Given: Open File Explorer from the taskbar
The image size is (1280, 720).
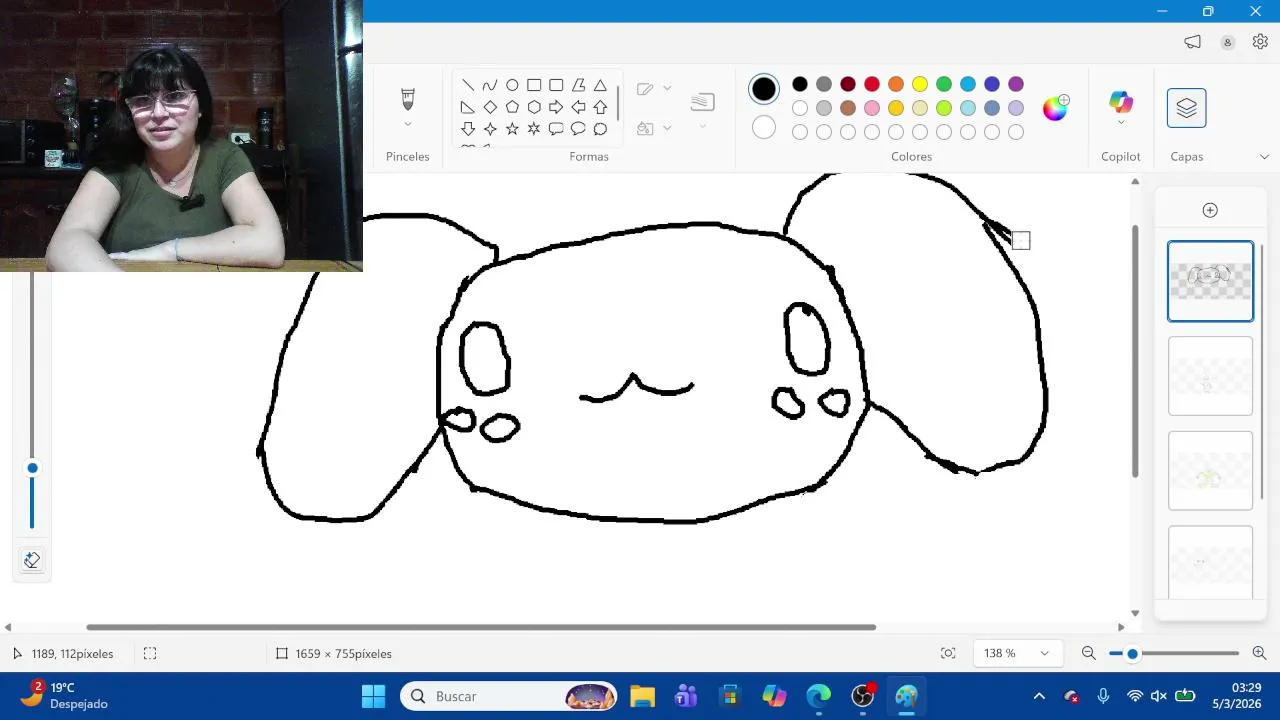Looking at the screenshot, I should [642, 696].
